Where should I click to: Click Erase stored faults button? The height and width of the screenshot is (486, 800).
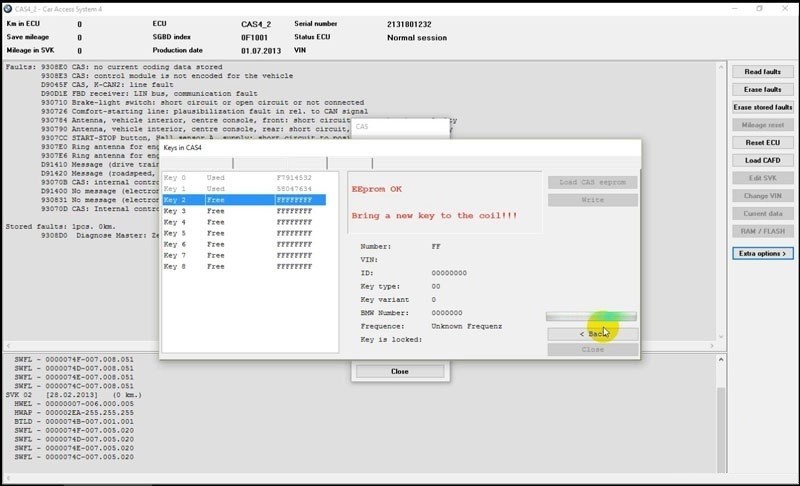762,107
